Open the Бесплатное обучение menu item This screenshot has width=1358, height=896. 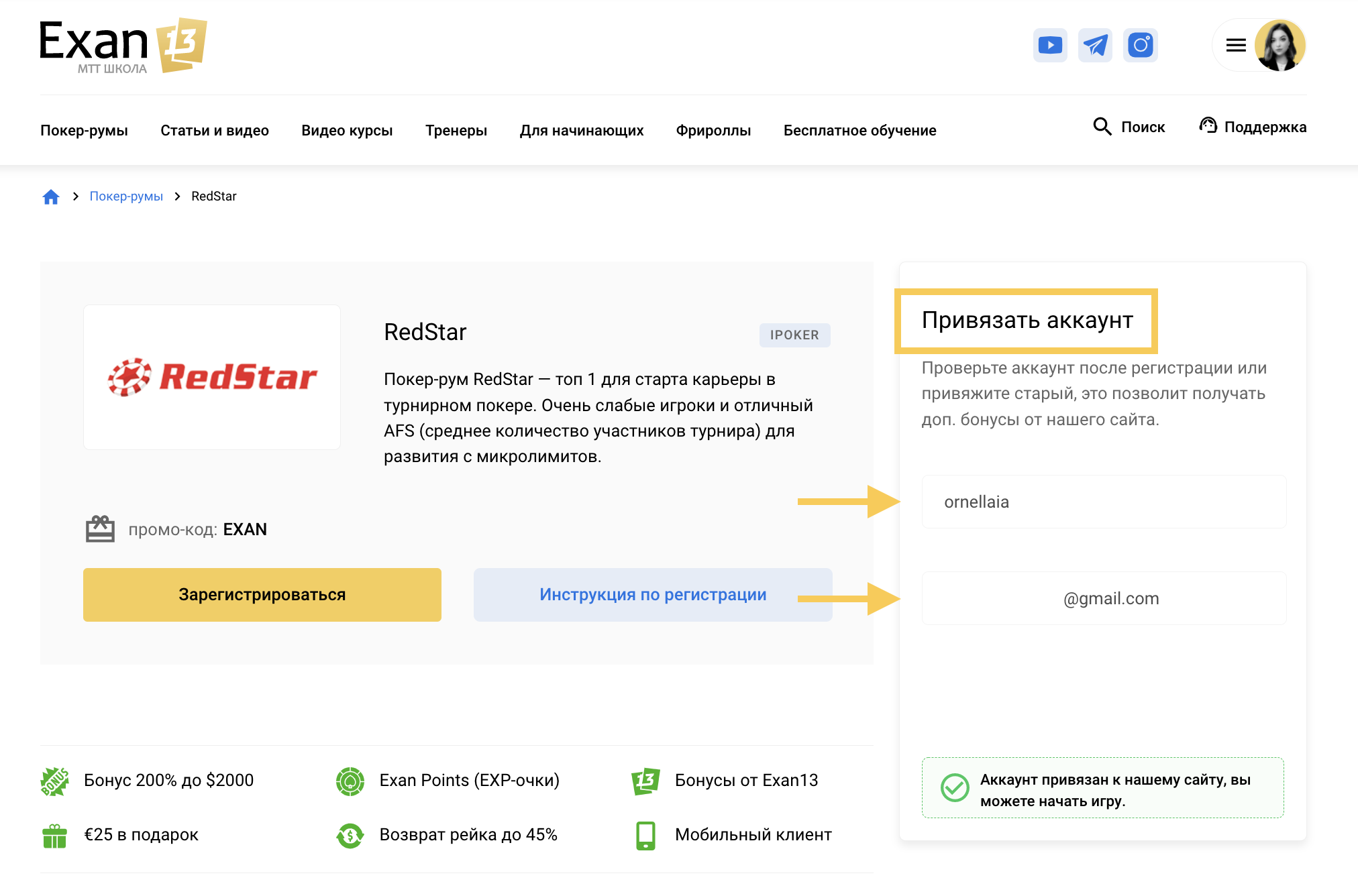860,130
